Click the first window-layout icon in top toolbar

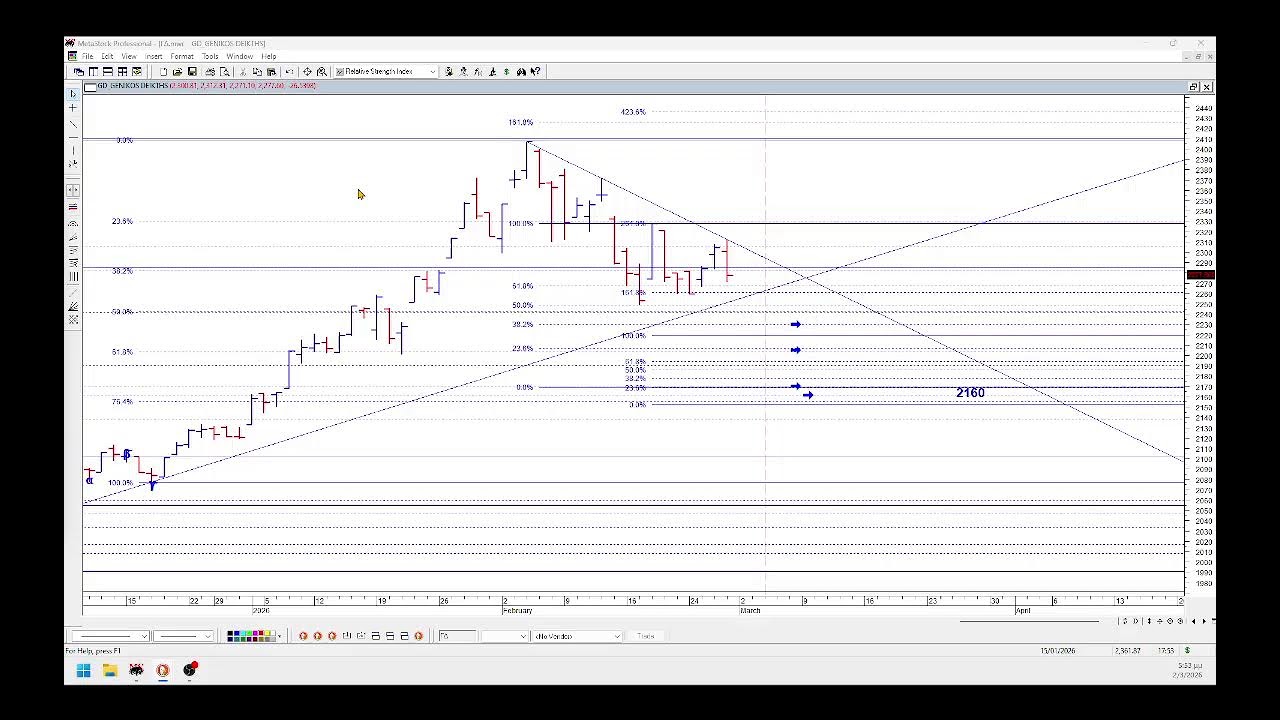coord(78,72)
